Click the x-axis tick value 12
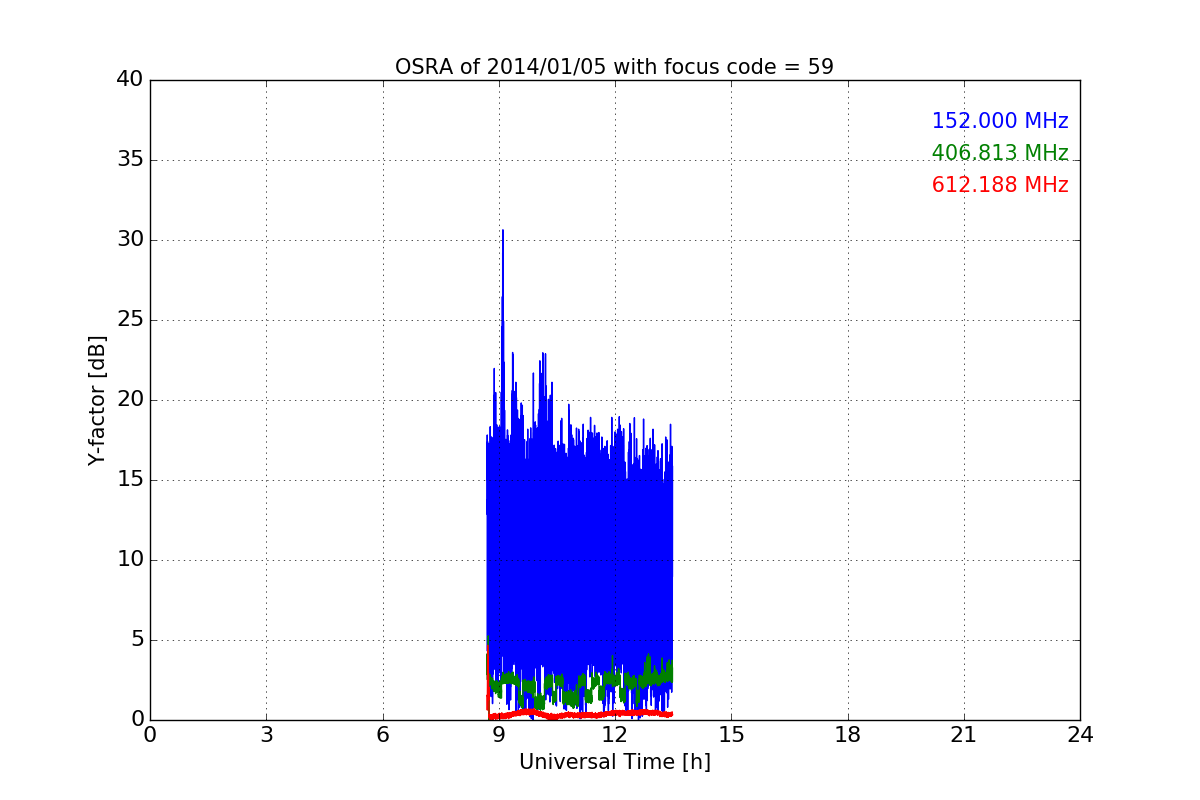 coord(614,735)
